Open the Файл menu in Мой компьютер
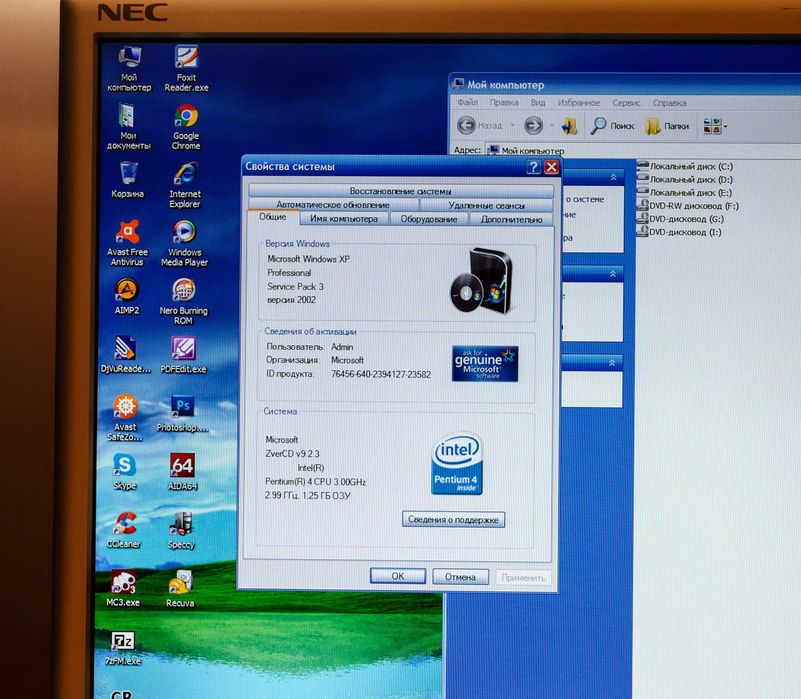 coord(467,102)
